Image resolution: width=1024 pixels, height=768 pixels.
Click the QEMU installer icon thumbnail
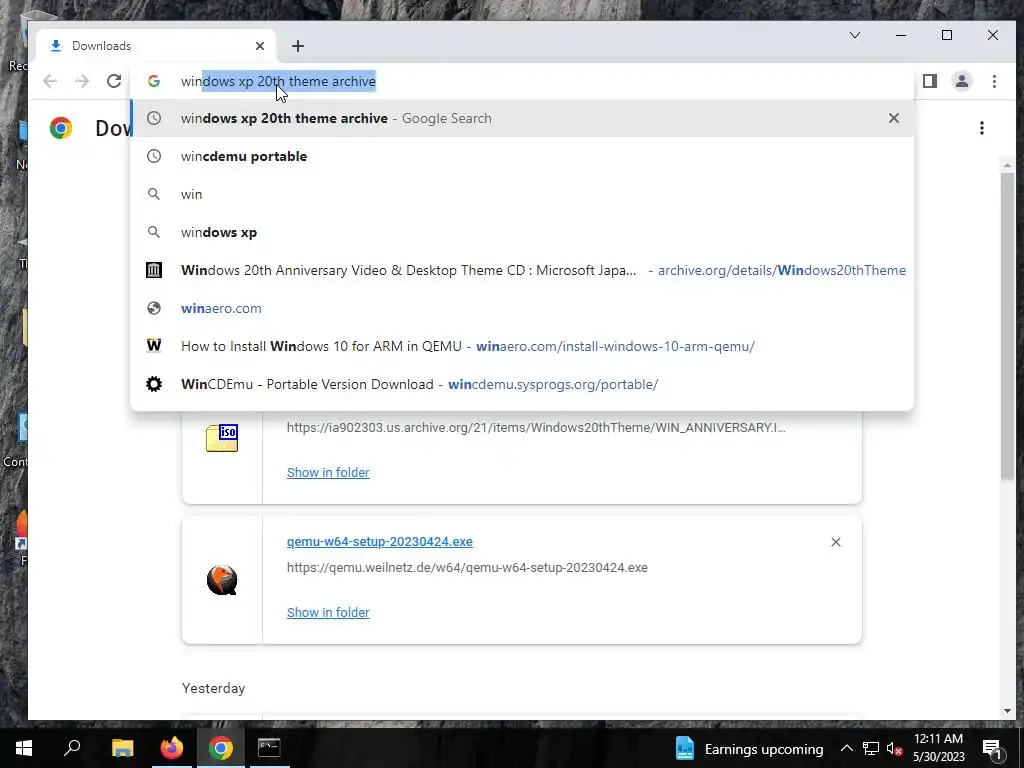tap(222, 580)
